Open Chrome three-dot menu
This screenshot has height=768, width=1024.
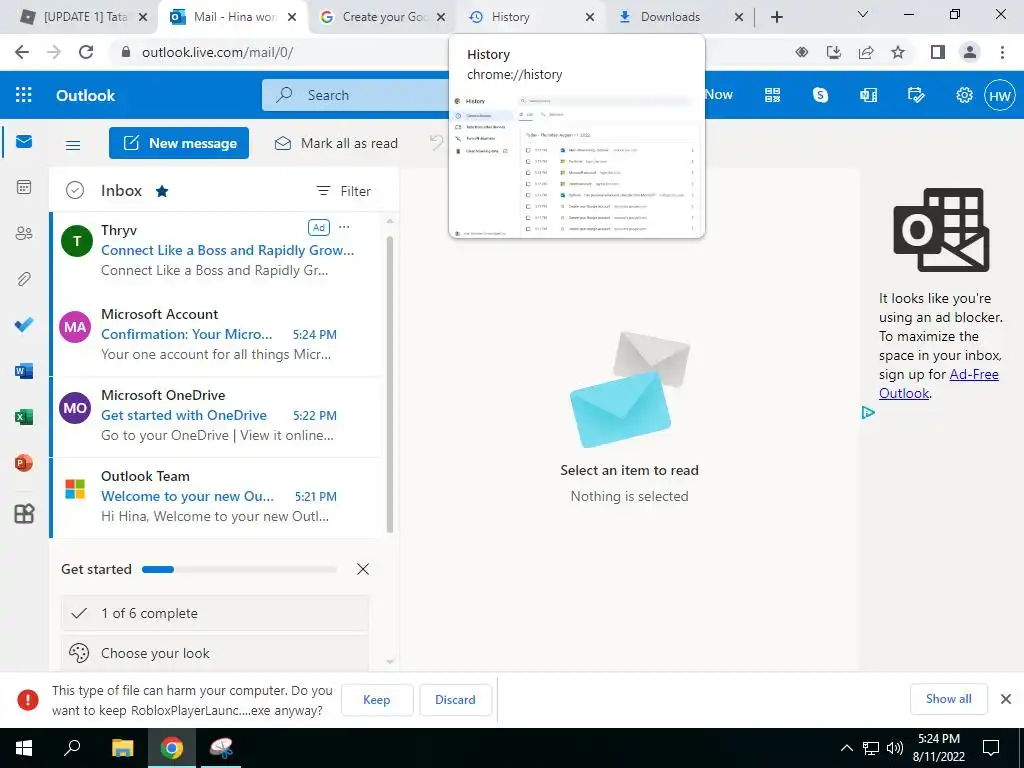(1002, 52)
